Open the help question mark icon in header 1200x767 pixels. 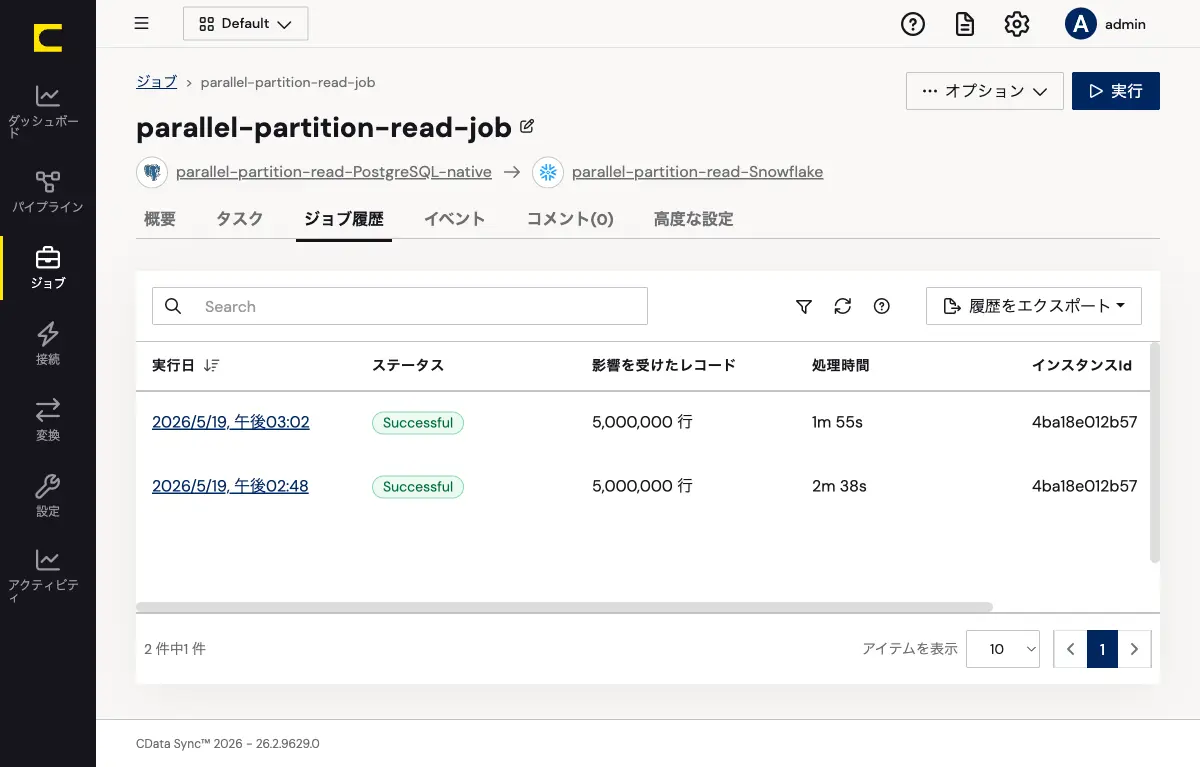pyautogui.click(x=913, y=24)
